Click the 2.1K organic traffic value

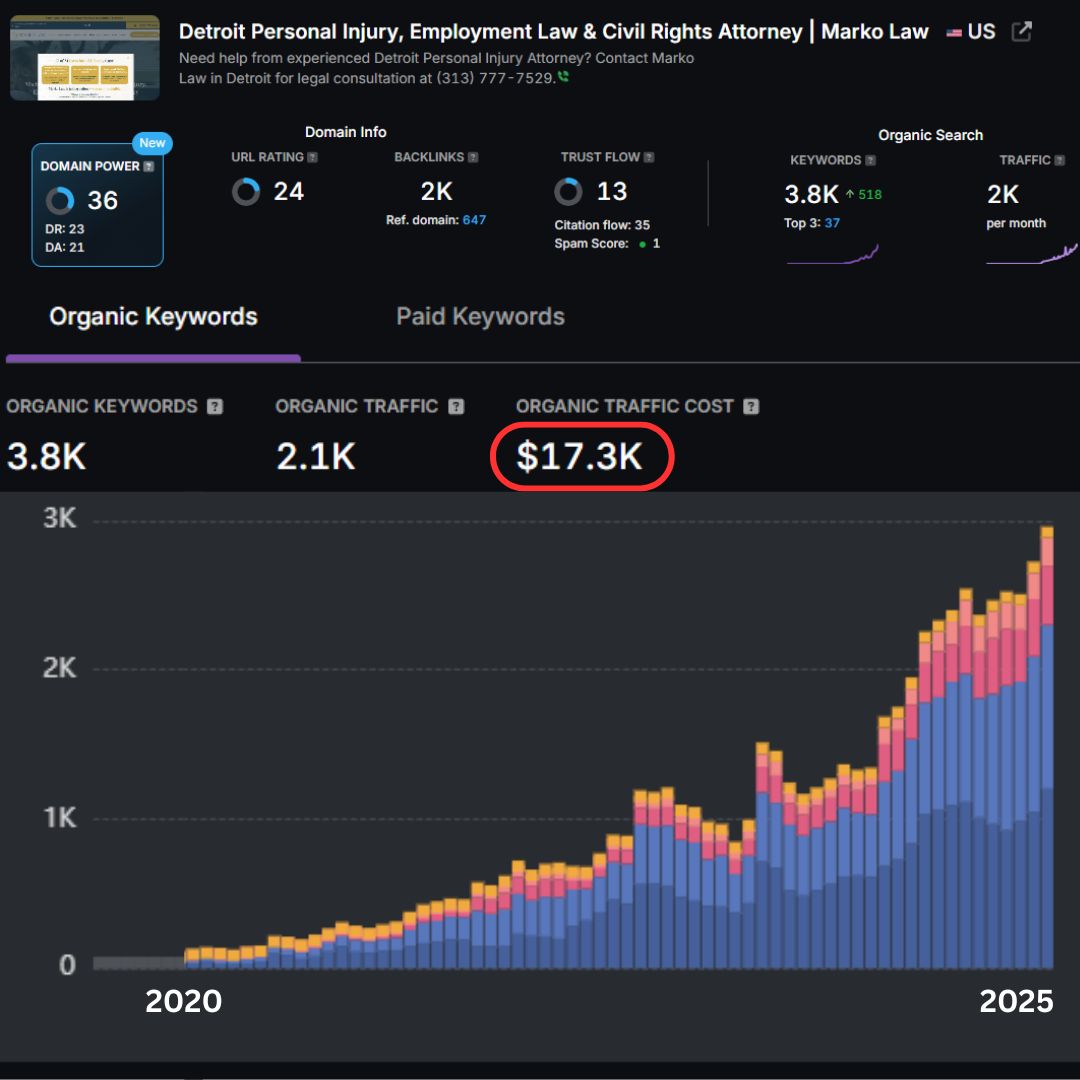[316, 456]
